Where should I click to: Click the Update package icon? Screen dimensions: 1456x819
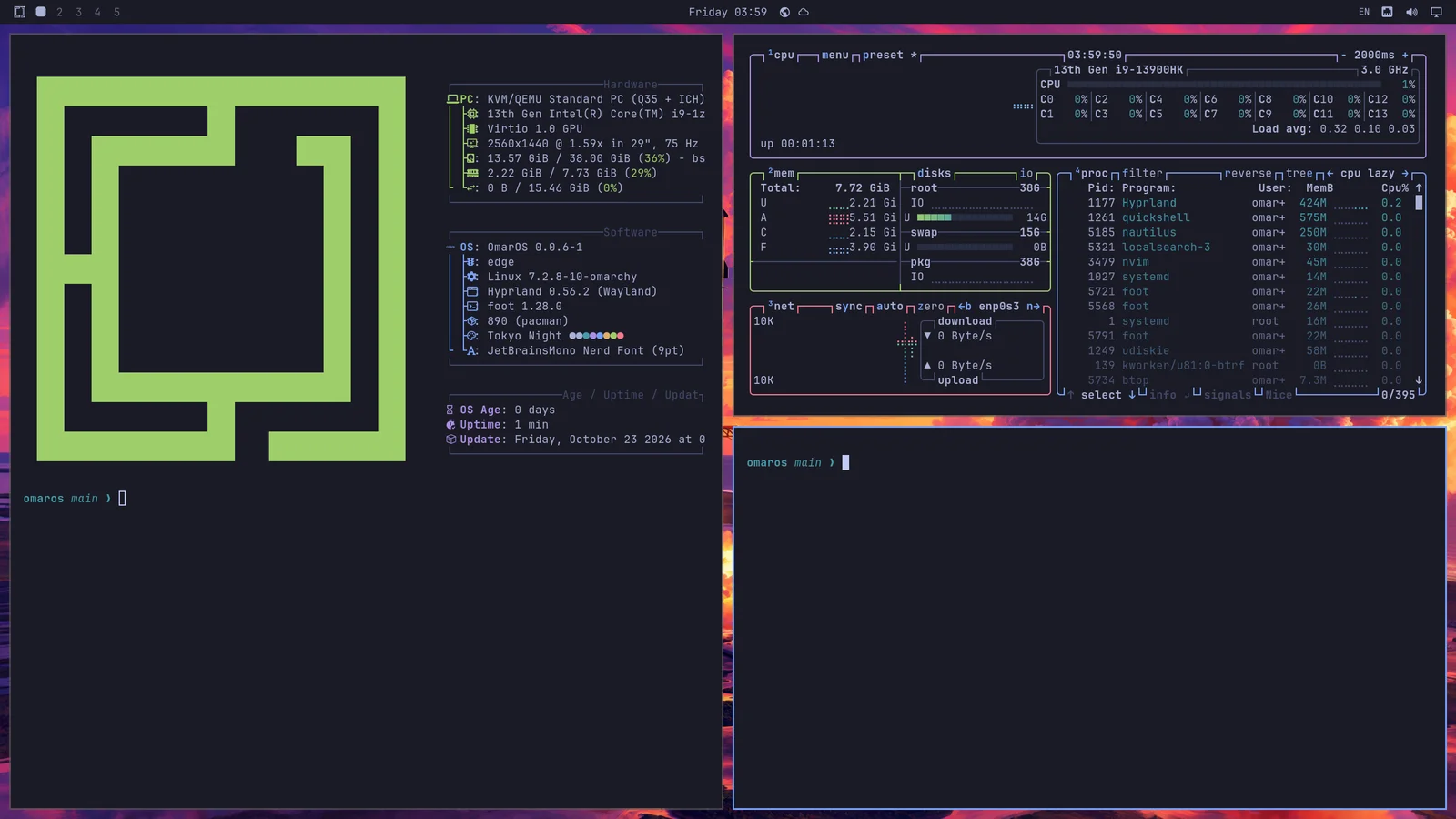[450, 439]
